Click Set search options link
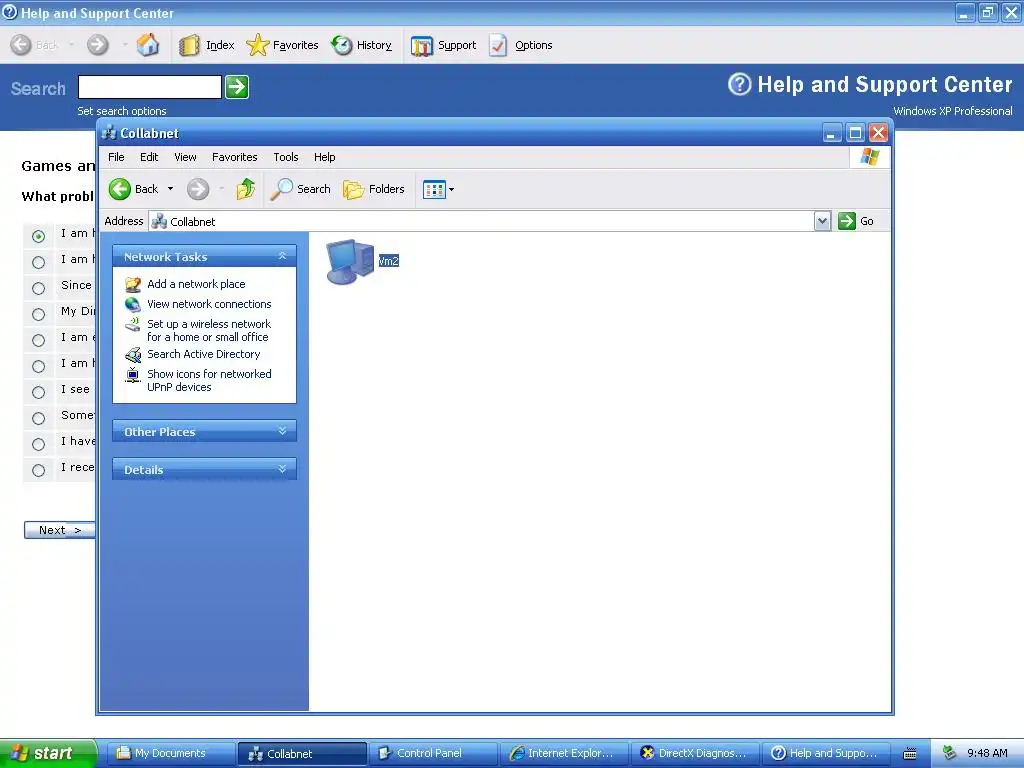1024x768 pixels. tap(121, 111)
